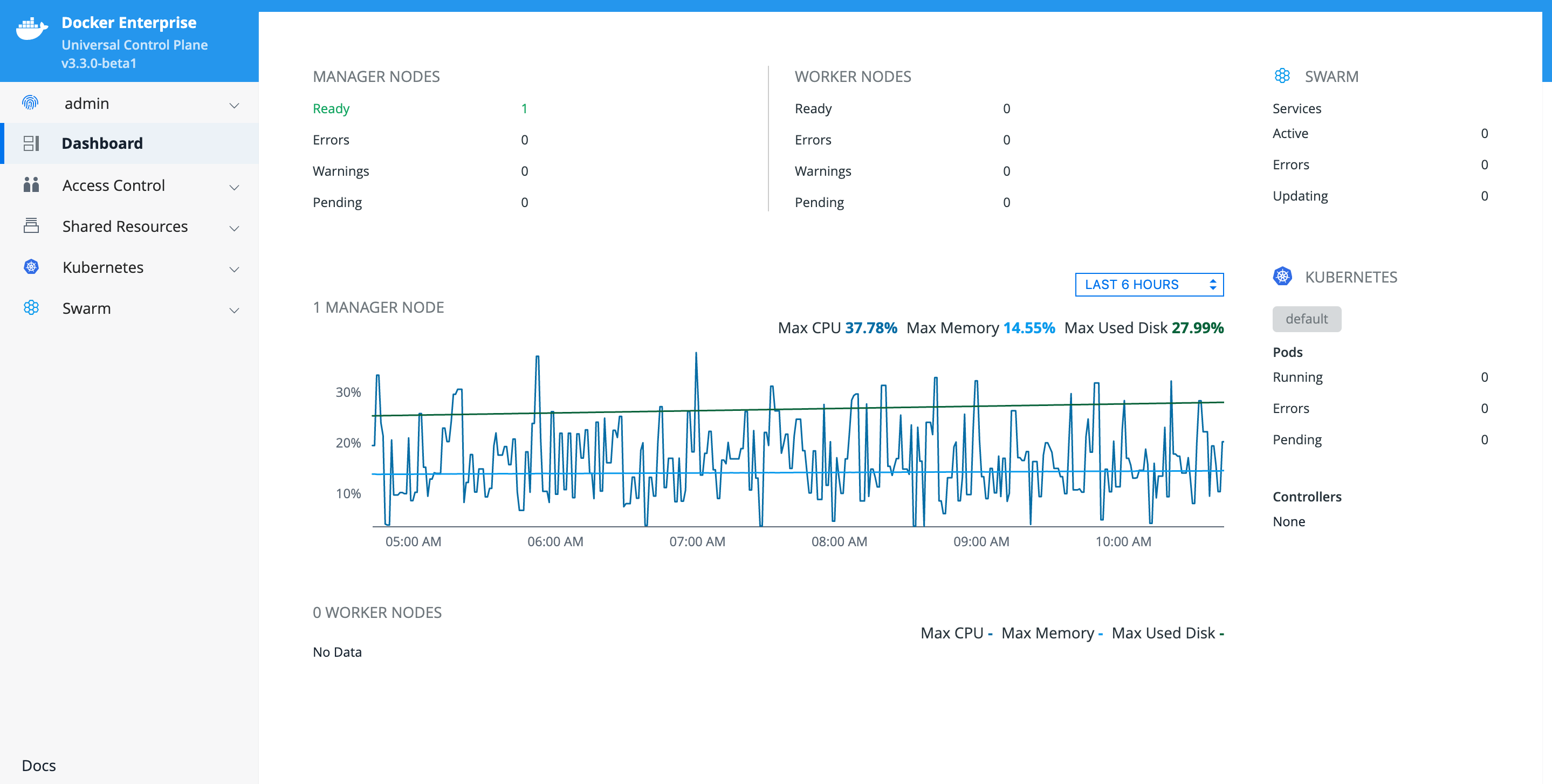1552x784 pixels.
Task: Click the Ready manager nodes link
Action: (331, 108)
